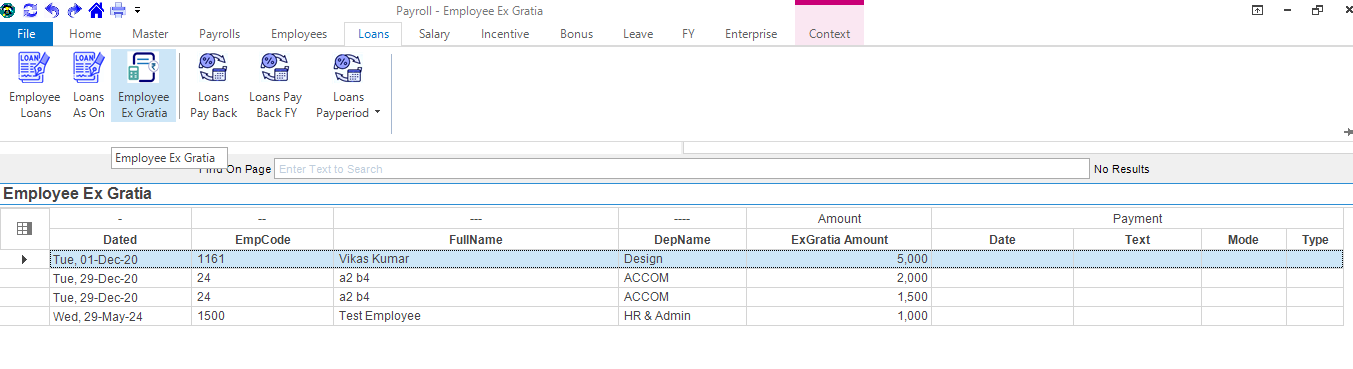The width and height of the screenshot is (1353, 369).
Task: Click the Employee Ex Gratia ribbon icon
Action: pos(143,86)
